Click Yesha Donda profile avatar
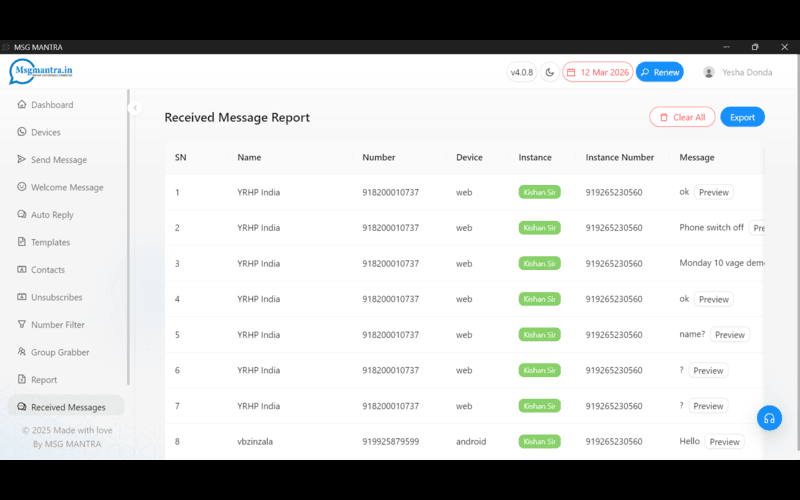 tap(709, 72)
